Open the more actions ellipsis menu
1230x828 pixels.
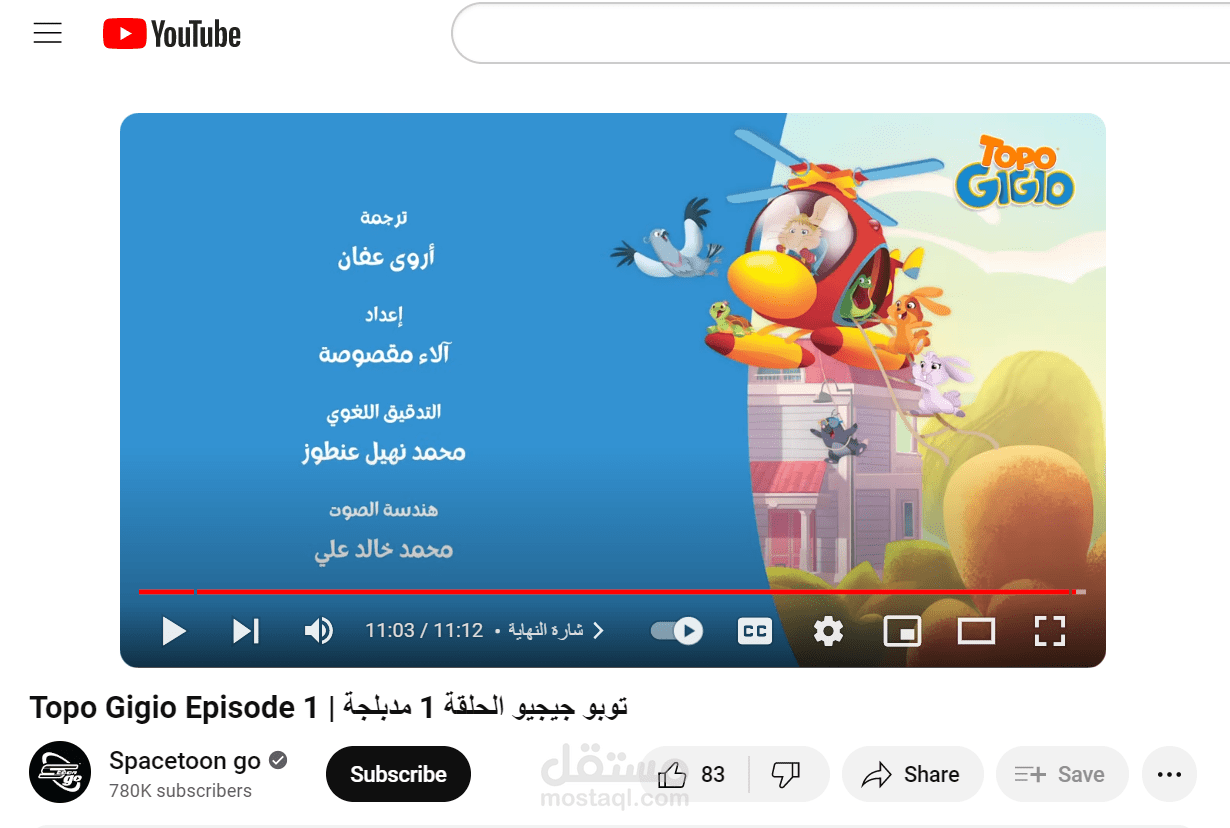click(1169, 774)
